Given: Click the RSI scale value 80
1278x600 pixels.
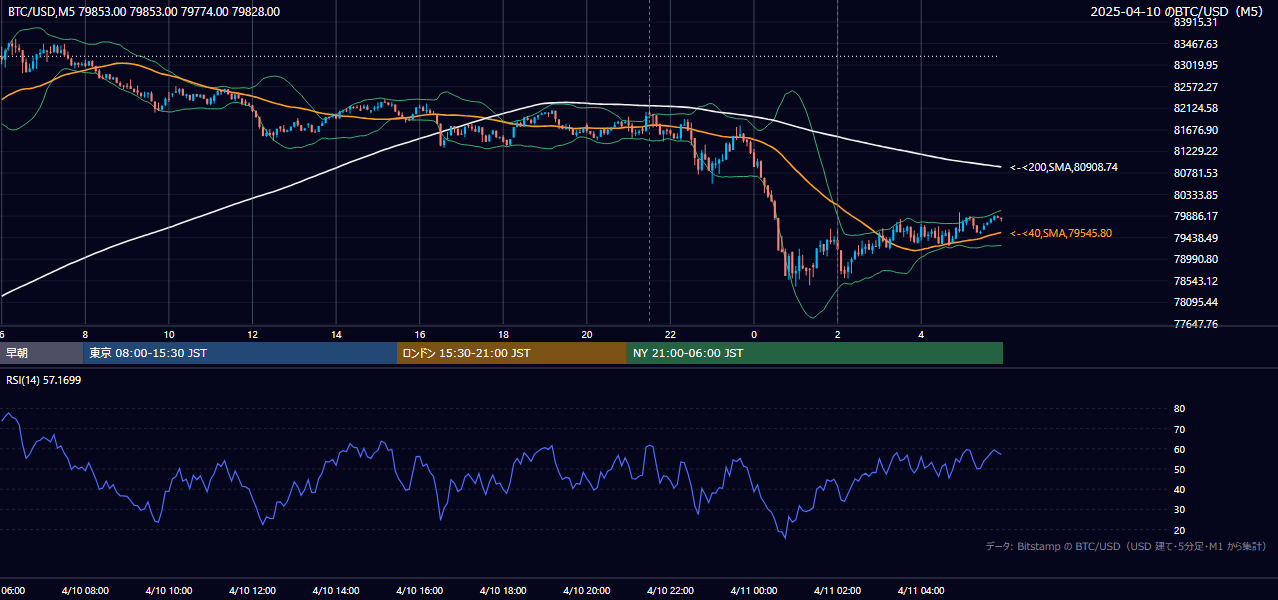Looking at the screenshot, I should coord(1179,409).
